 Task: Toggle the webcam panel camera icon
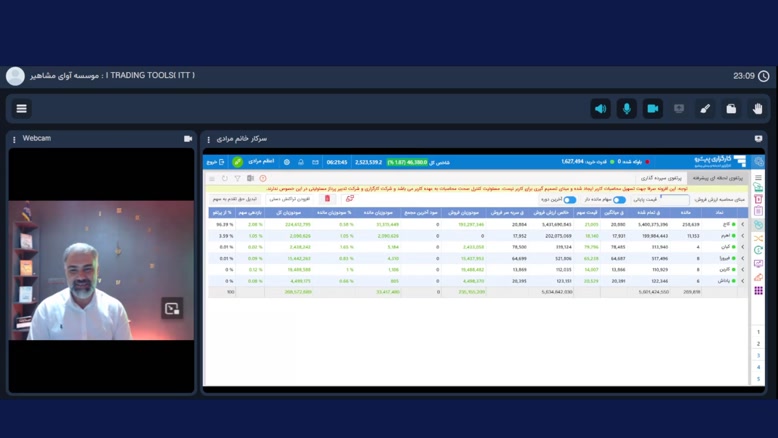[188, 139]
